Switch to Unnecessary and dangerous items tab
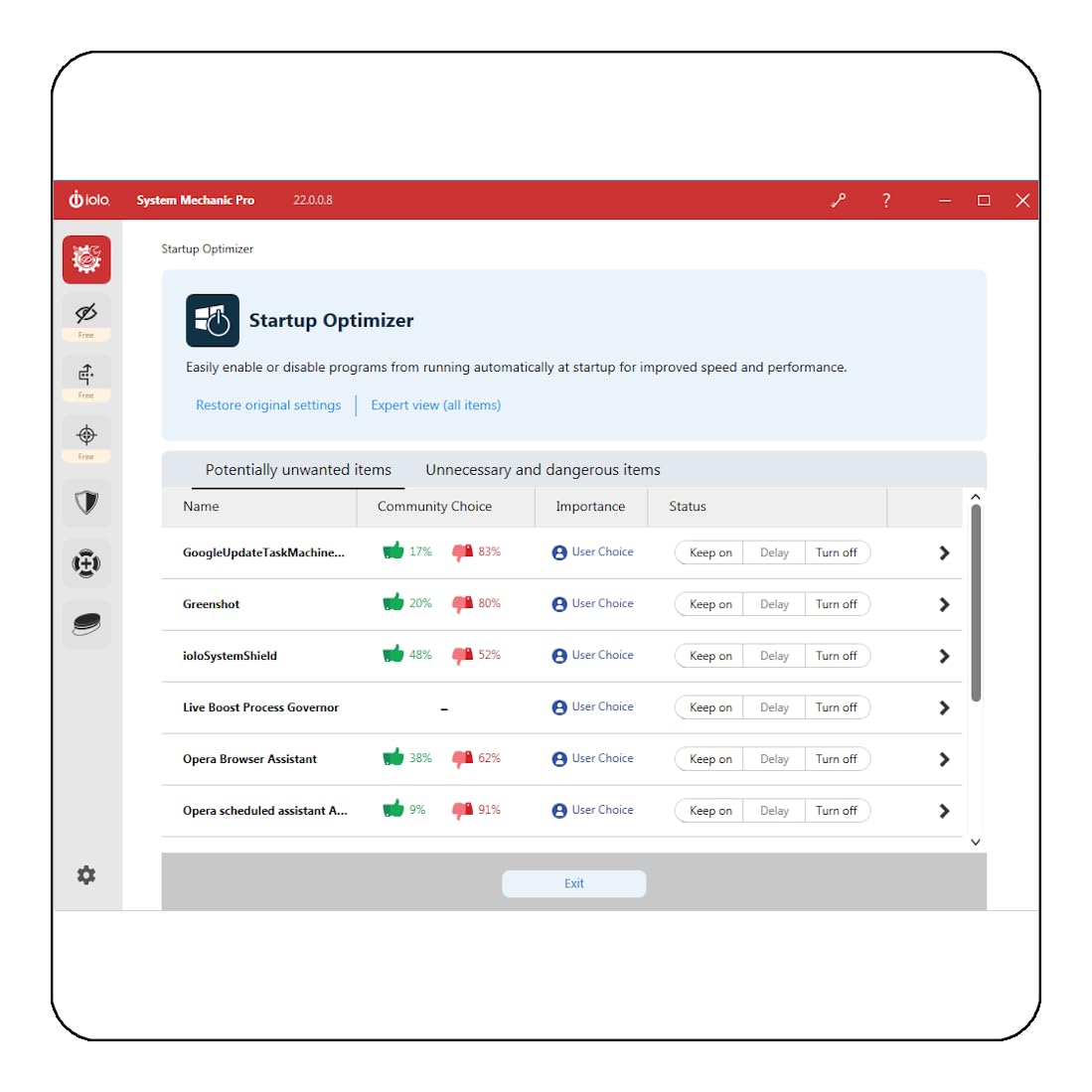 pos(543,470)
